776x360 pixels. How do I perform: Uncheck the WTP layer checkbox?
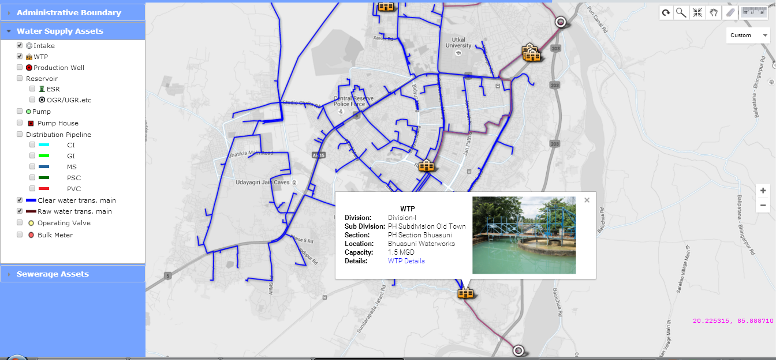20,56
